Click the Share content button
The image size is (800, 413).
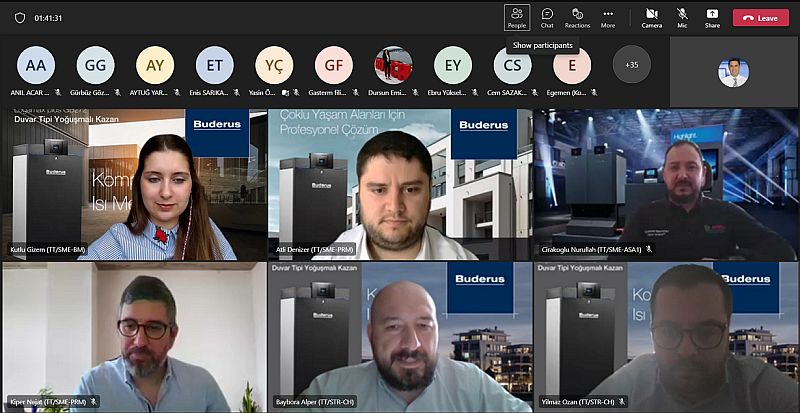pos(712,18)
